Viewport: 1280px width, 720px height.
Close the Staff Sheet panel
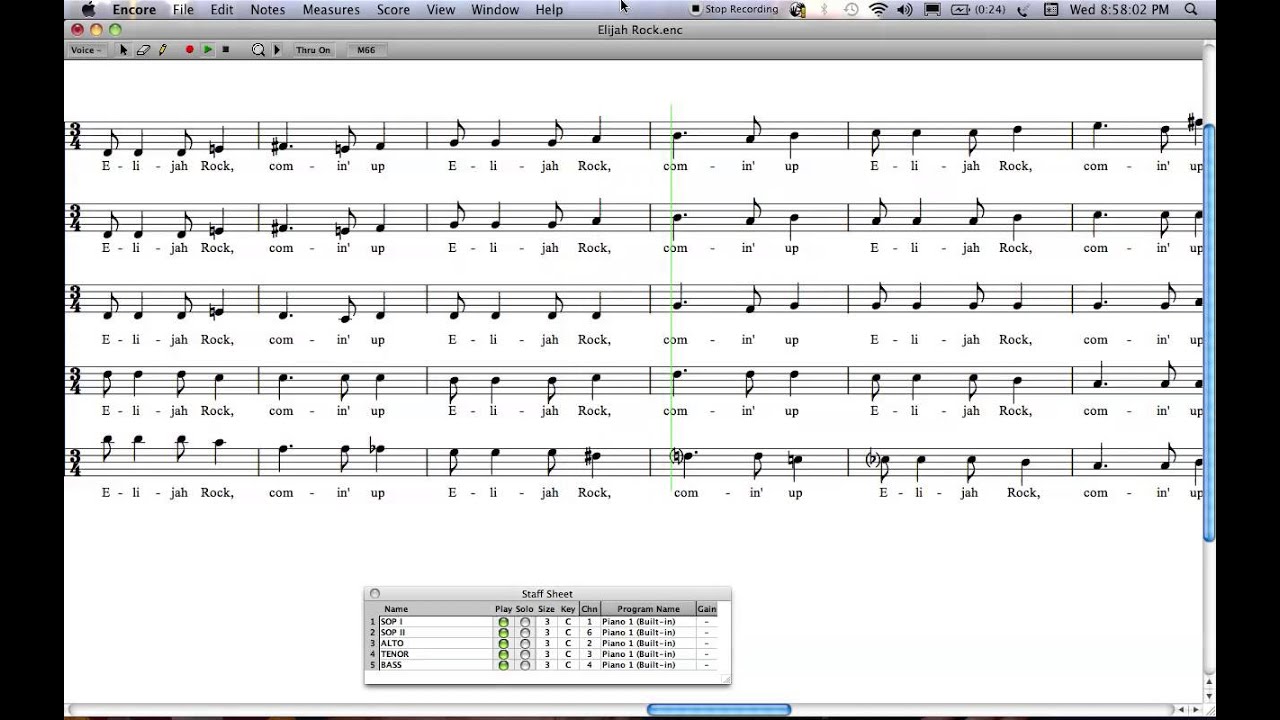click(x=375, y=594)
